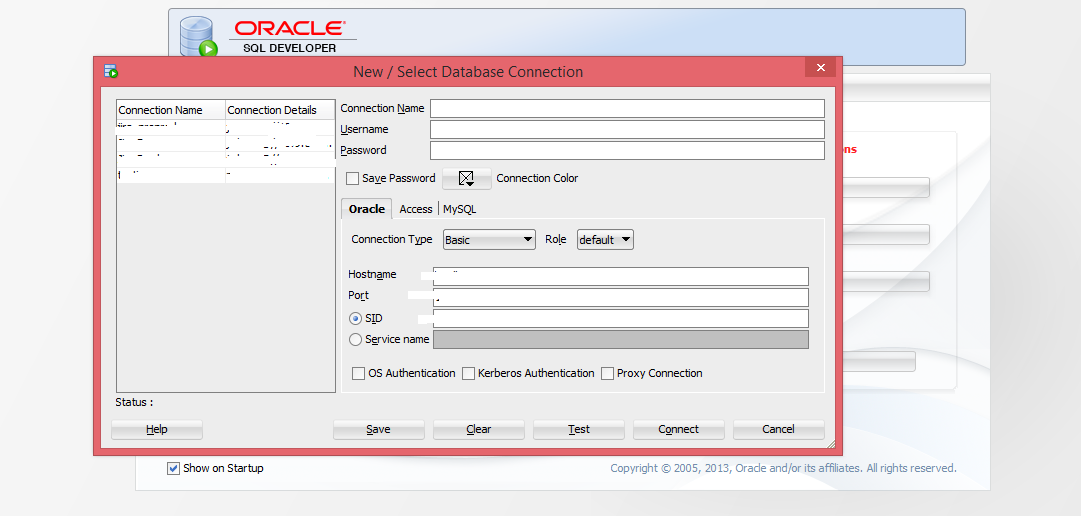Open the Connection Color picker
This screenshot has height=516, width=1081.
(x=466, y=179)
